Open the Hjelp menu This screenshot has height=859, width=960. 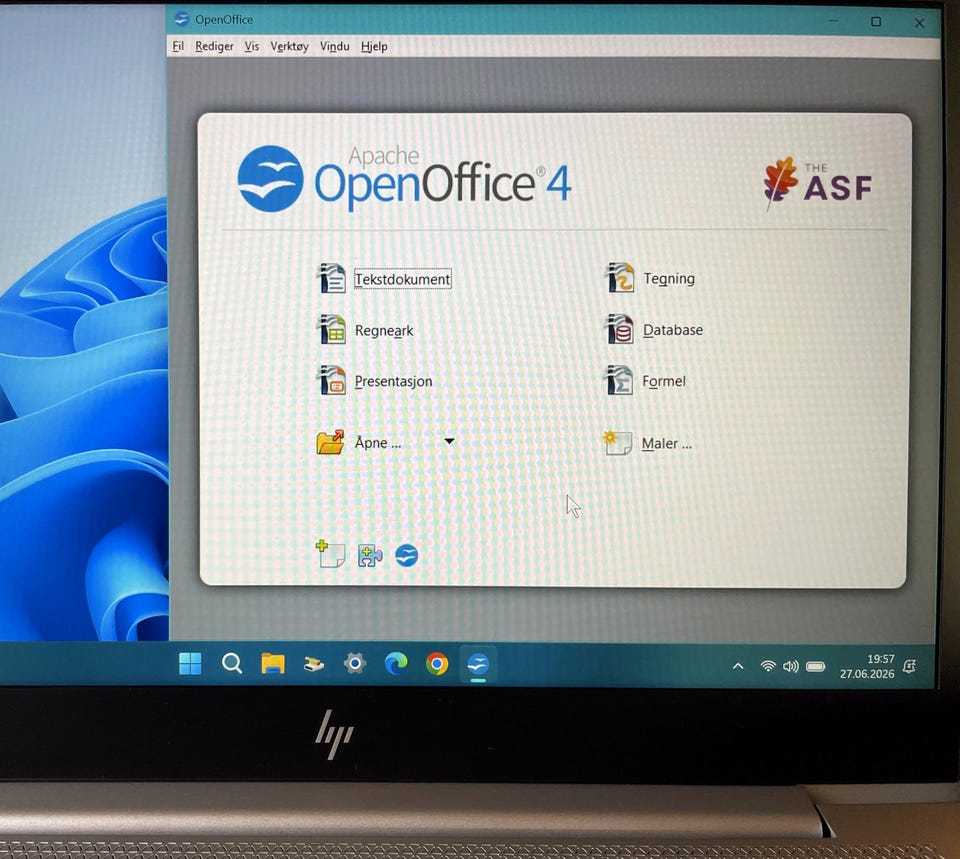point(374,47)
